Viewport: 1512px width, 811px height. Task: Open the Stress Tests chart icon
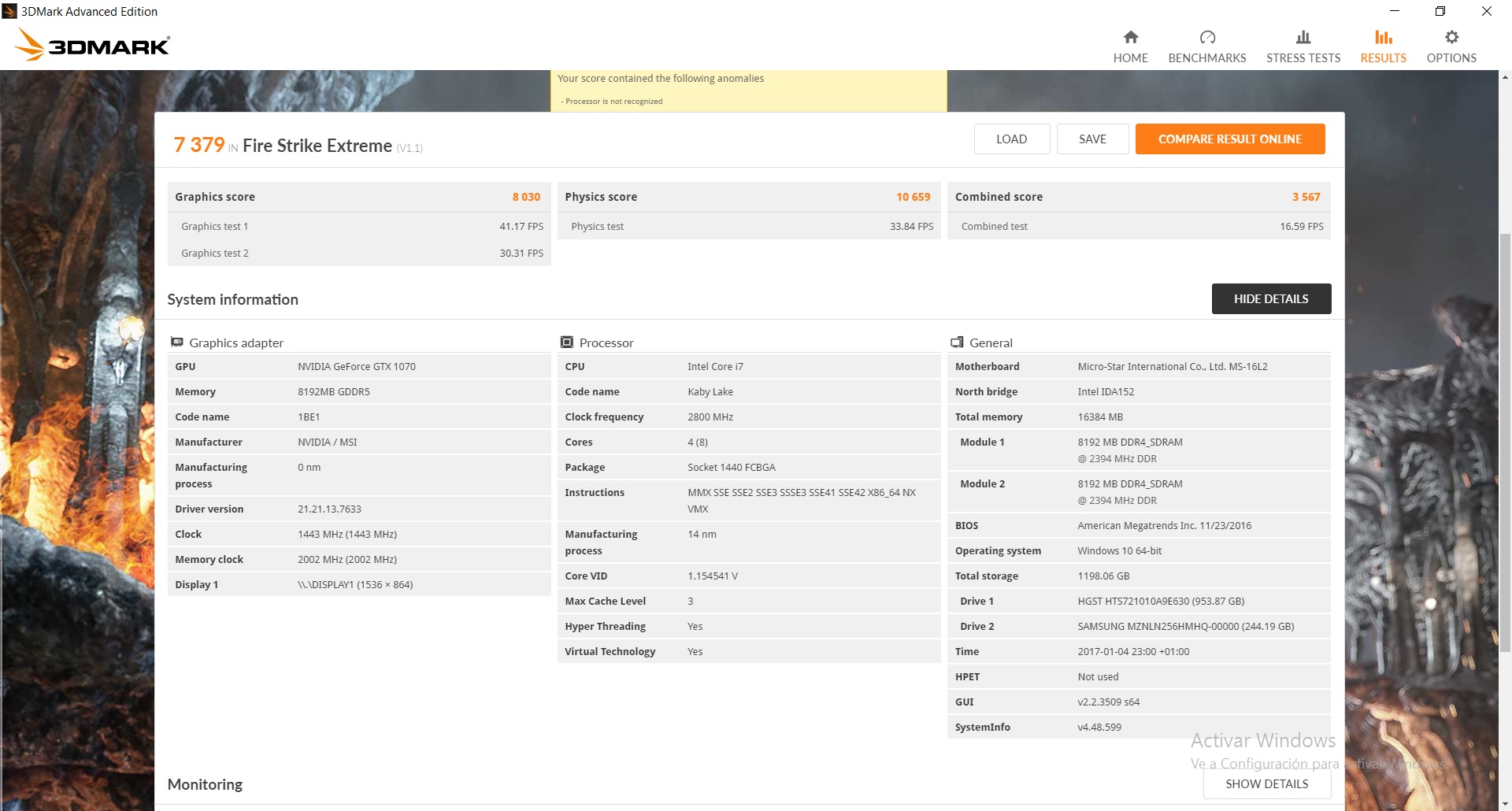(1303, 37)
